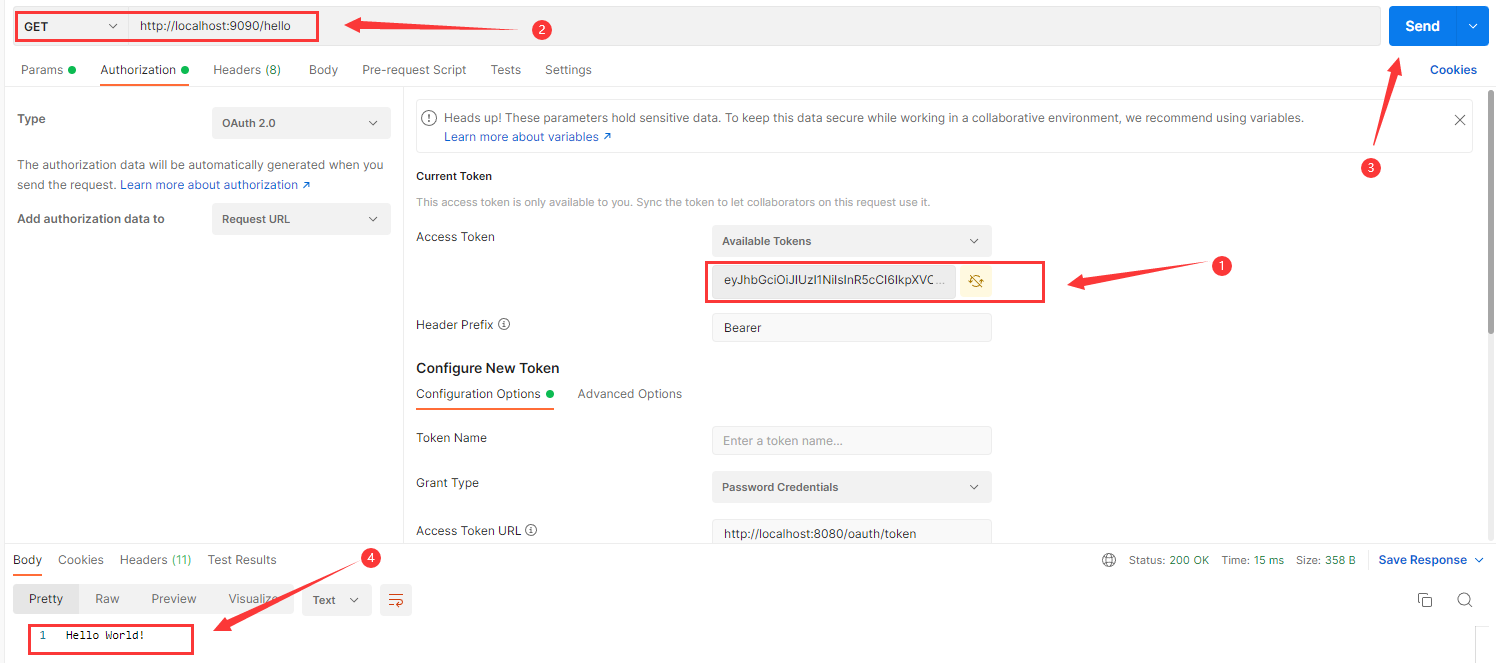Click the Heads up info icon
1496x663 pixels.
pyautogui.click(x=429, y=118)
